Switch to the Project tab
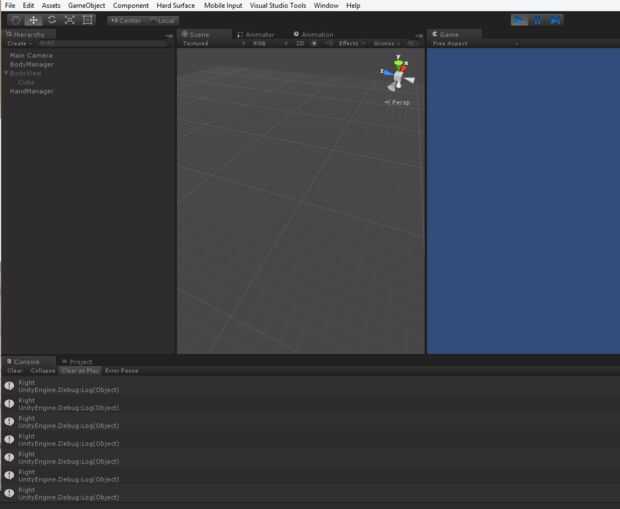Image resolution: width=620 pixels, height=509 pixels. click(x=78, y=362)
